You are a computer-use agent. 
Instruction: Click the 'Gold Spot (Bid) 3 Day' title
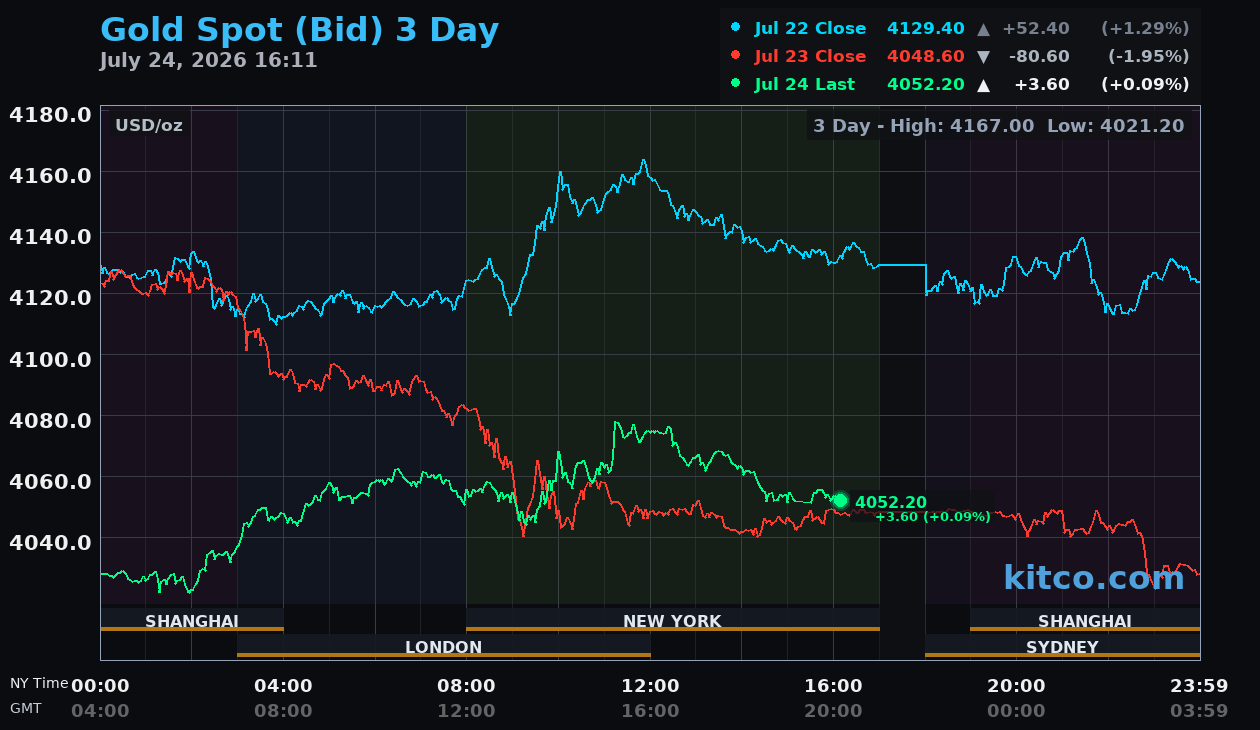click(x=300, y=30)
